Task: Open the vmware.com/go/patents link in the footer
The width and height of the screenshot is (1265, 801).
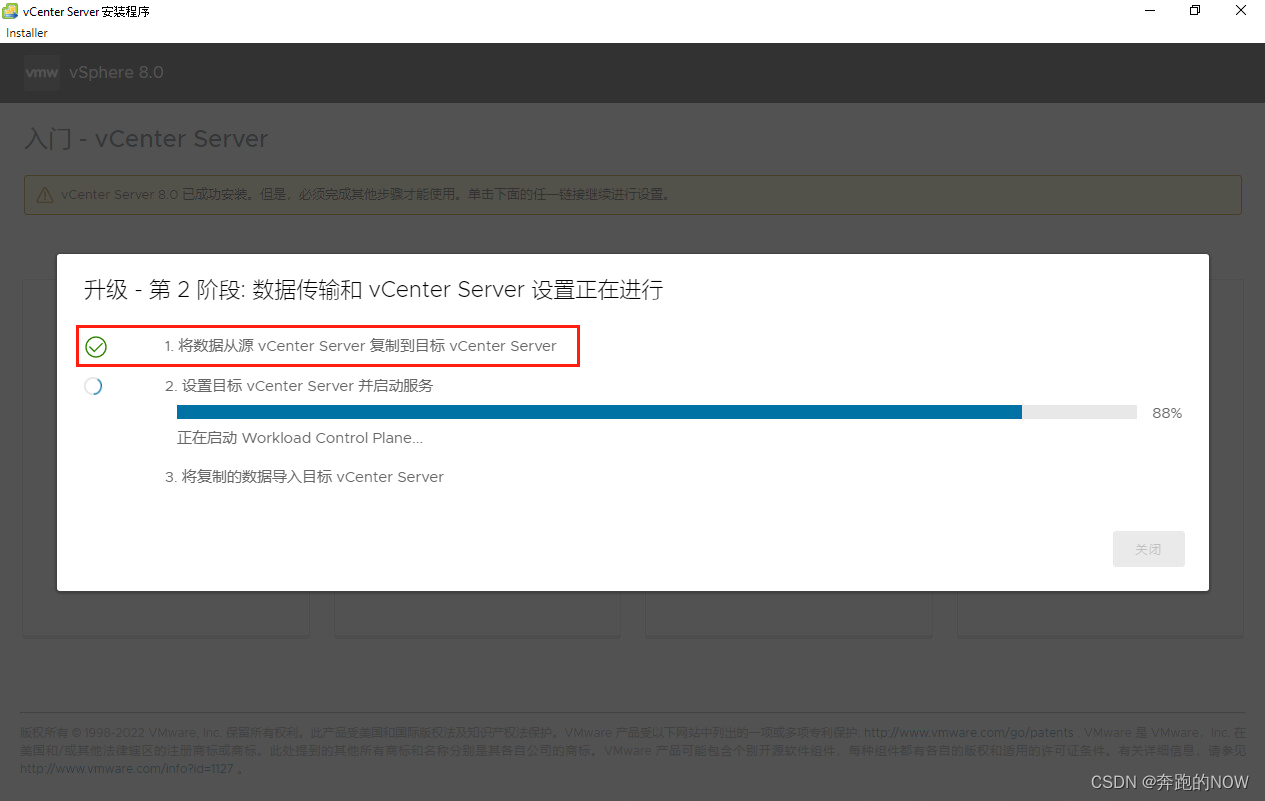Action: point(968,733)
